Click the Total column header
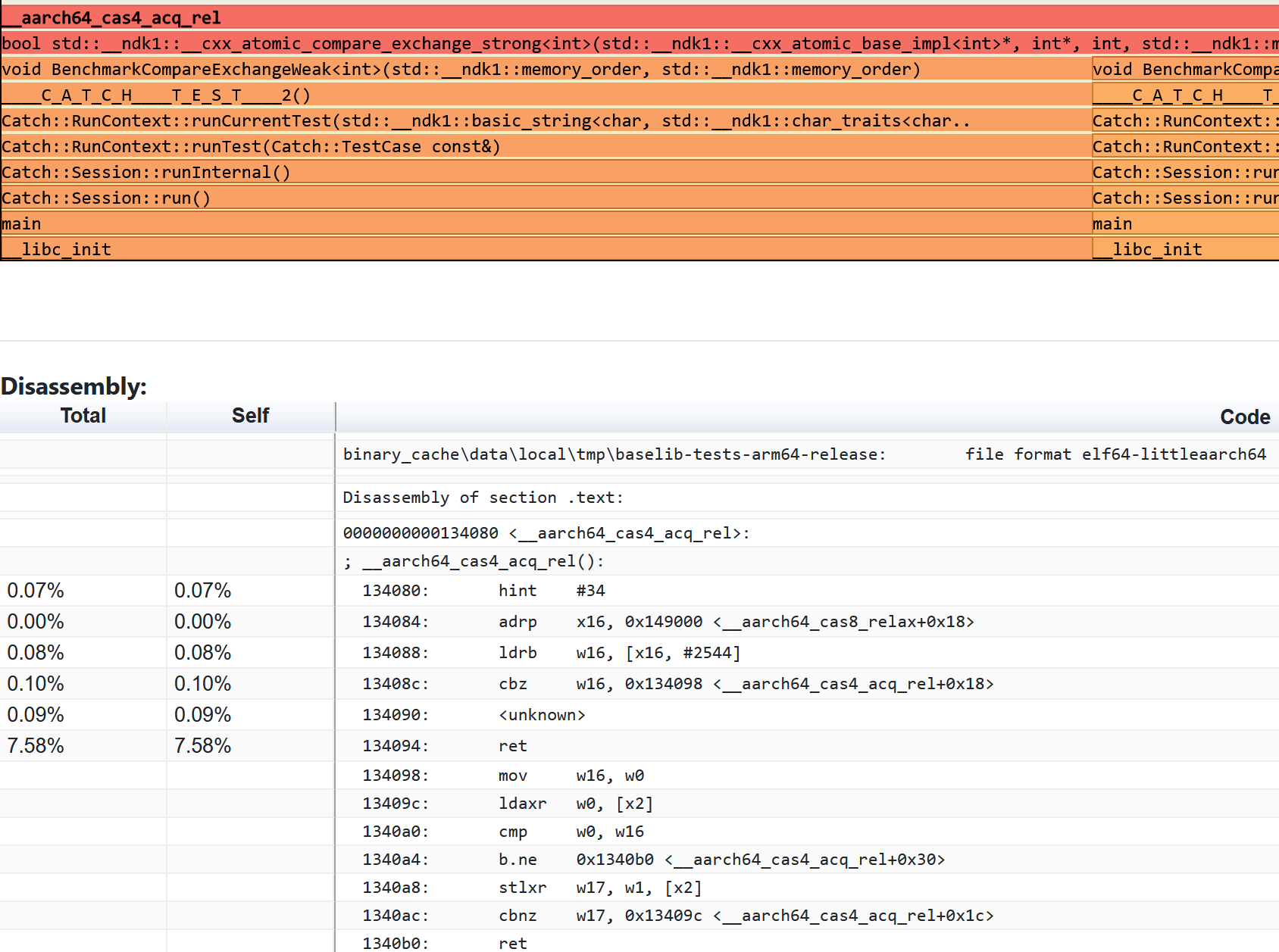1279x952 pixels. (83, 416)
